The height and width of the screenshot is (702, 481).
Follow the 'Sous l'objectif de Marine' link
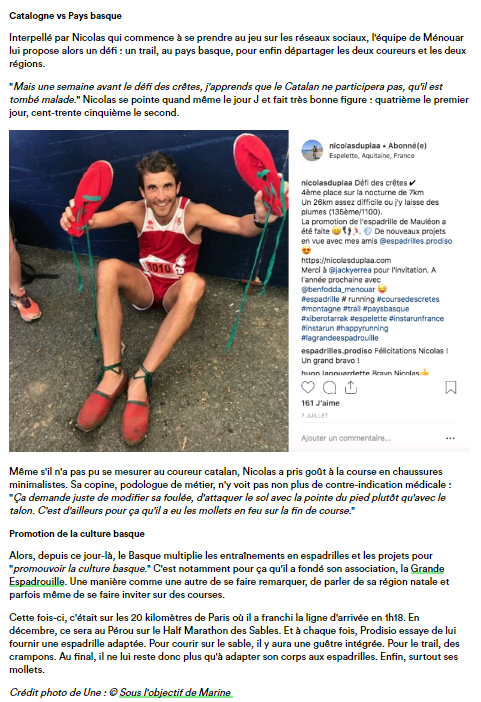click(175, 692)
